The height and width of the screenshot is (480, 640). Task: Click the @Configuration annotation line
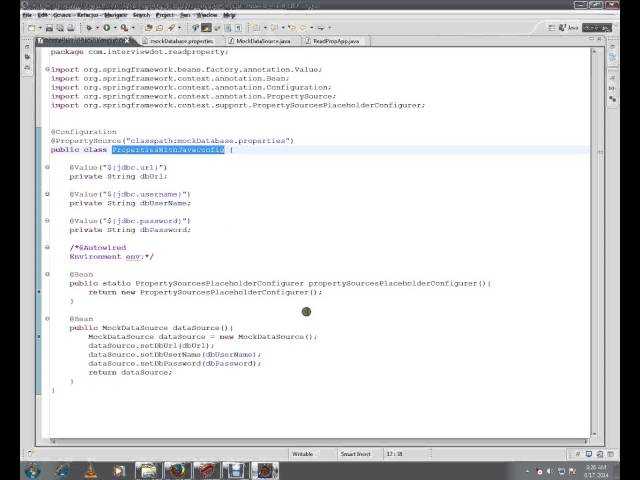pos(84,132)
